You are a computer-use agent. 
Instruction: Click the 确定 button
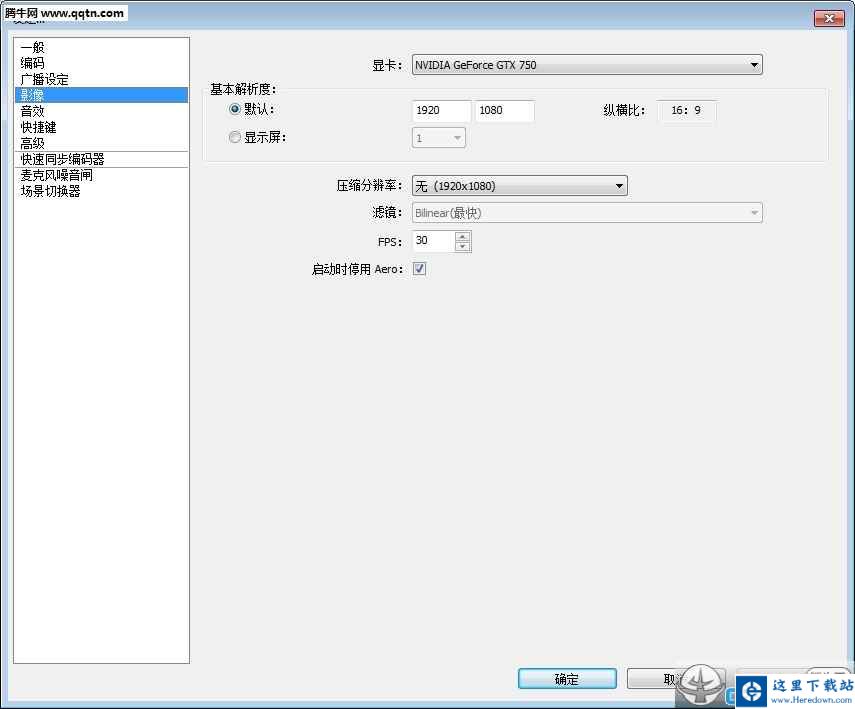tap(566, 679)
